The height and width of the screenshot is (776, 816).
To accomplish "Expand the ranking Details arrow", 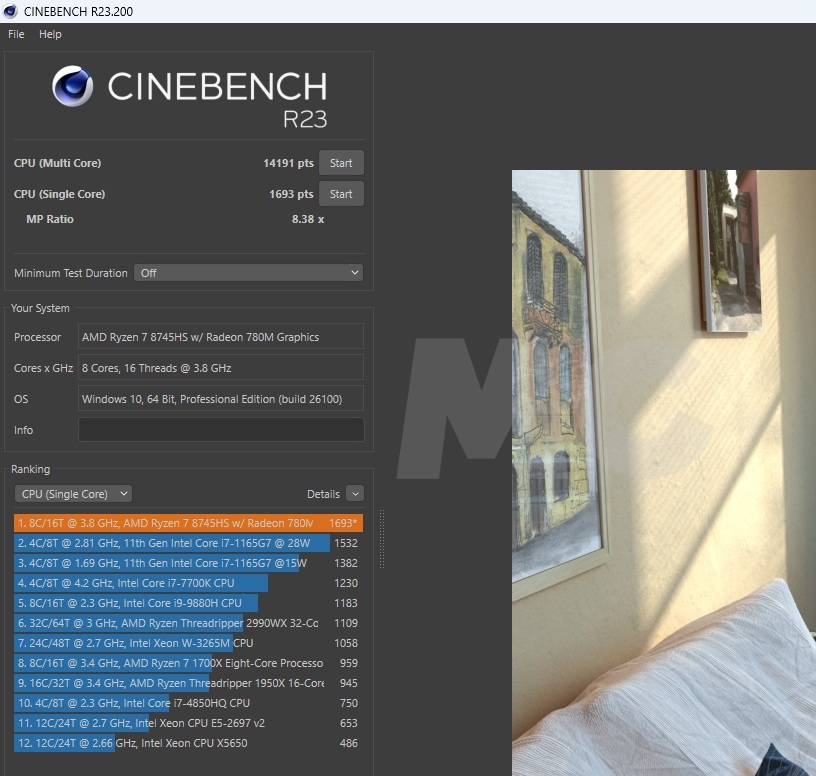I will (x=355, y=494).
